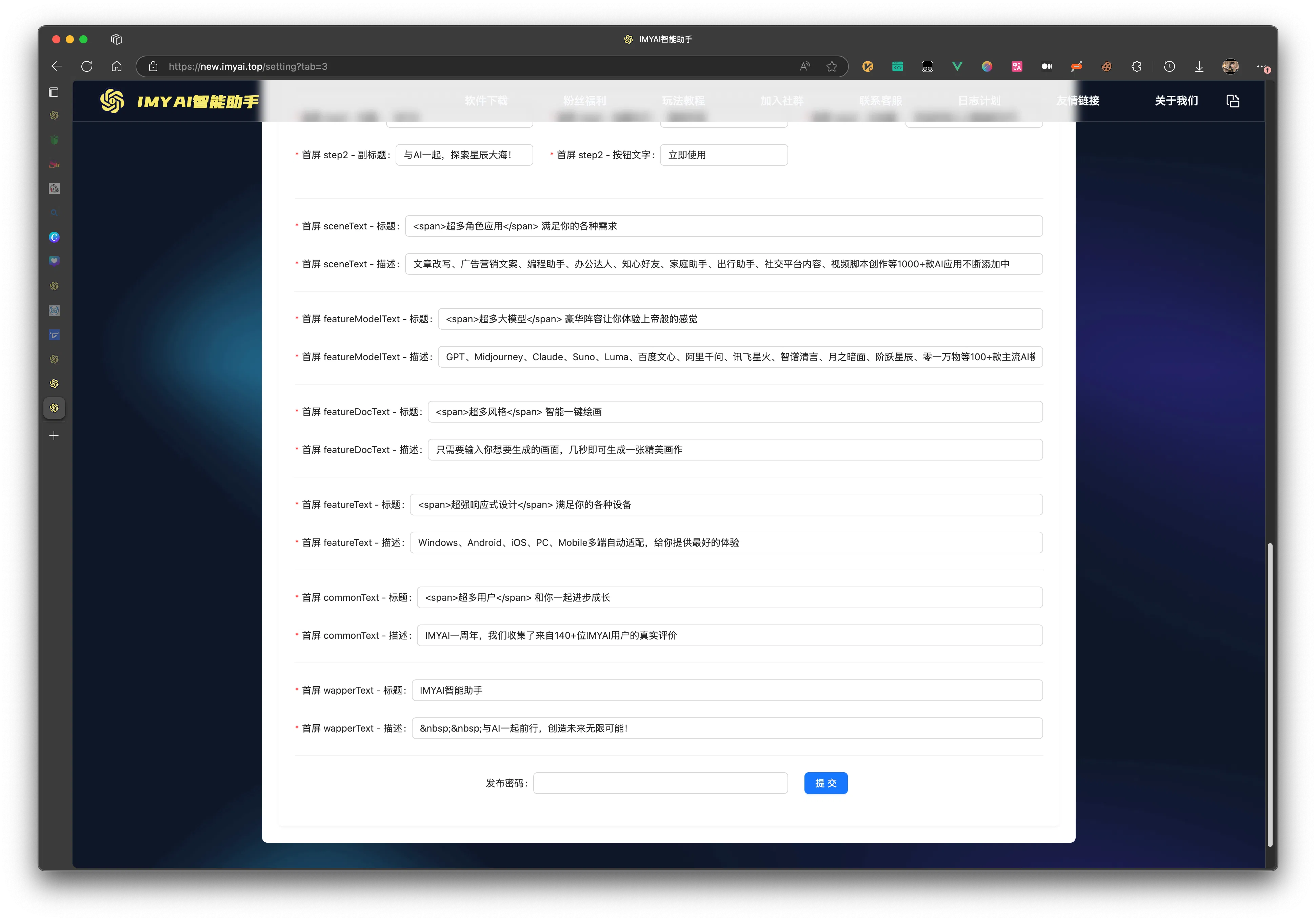Switch to the blue magnifier vertical tab

54,213
